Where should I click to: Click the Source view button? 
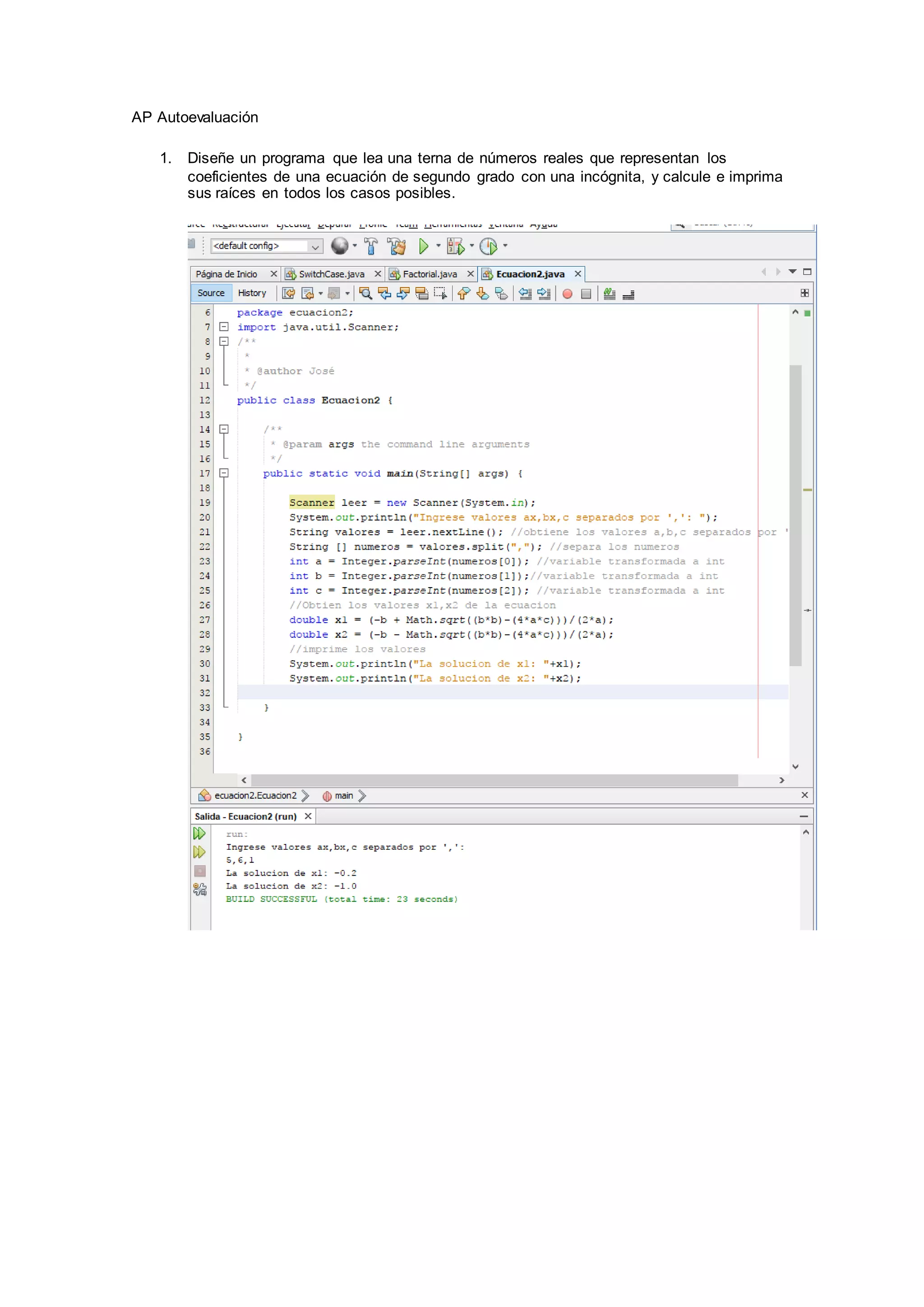[211, 293]
